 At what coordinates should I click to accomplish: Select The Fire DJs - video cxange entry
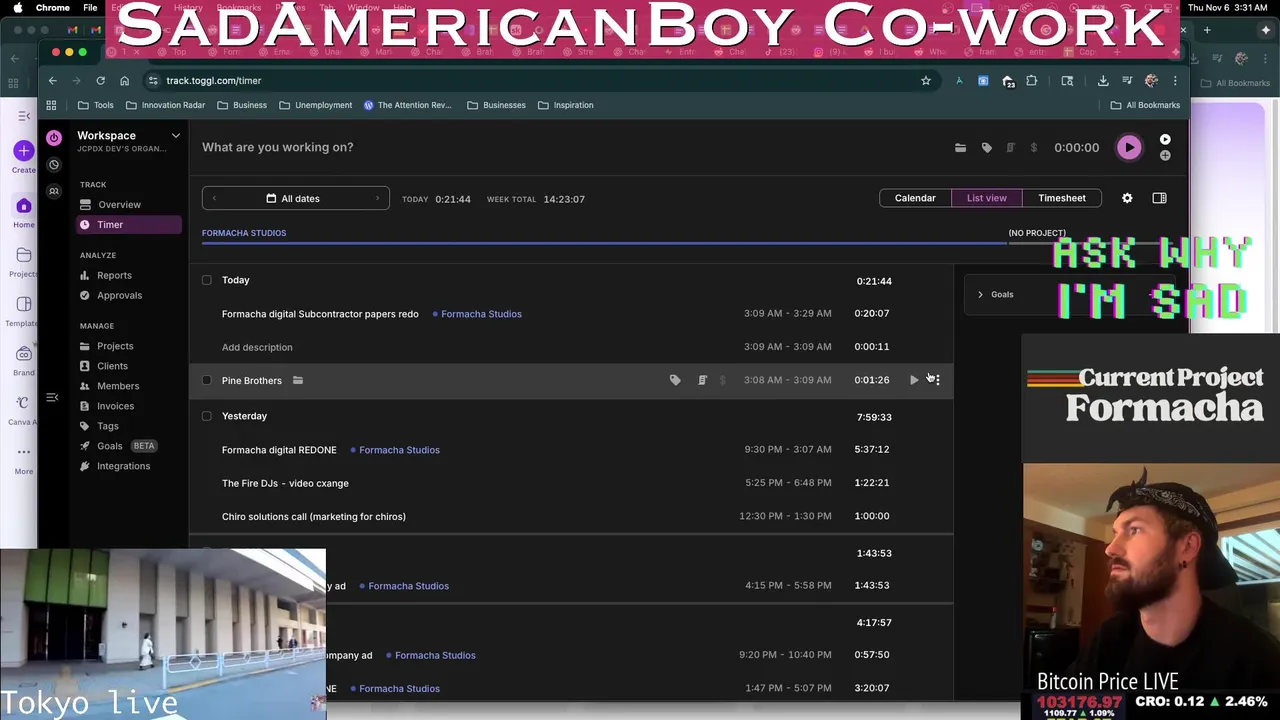pos(285,483)
